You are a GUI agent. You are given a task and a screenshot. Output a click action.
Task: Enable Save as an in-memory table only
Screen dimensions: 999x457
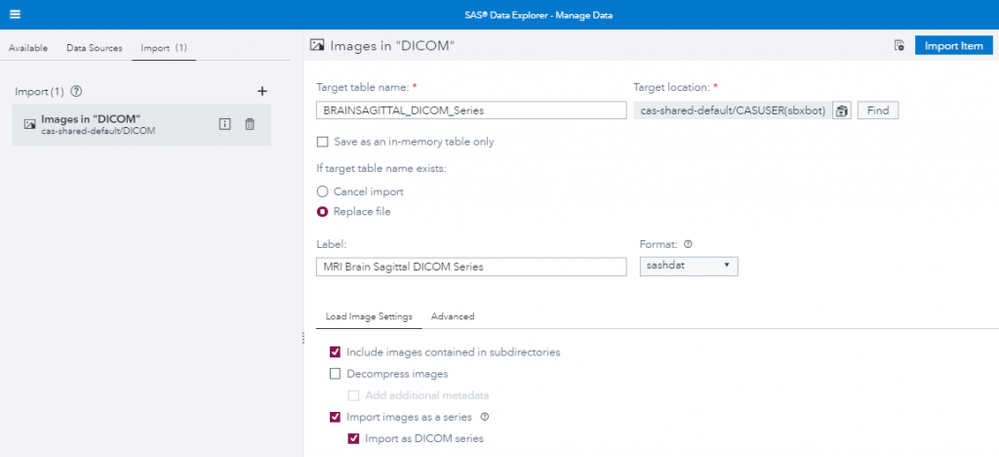coord(322,142)
